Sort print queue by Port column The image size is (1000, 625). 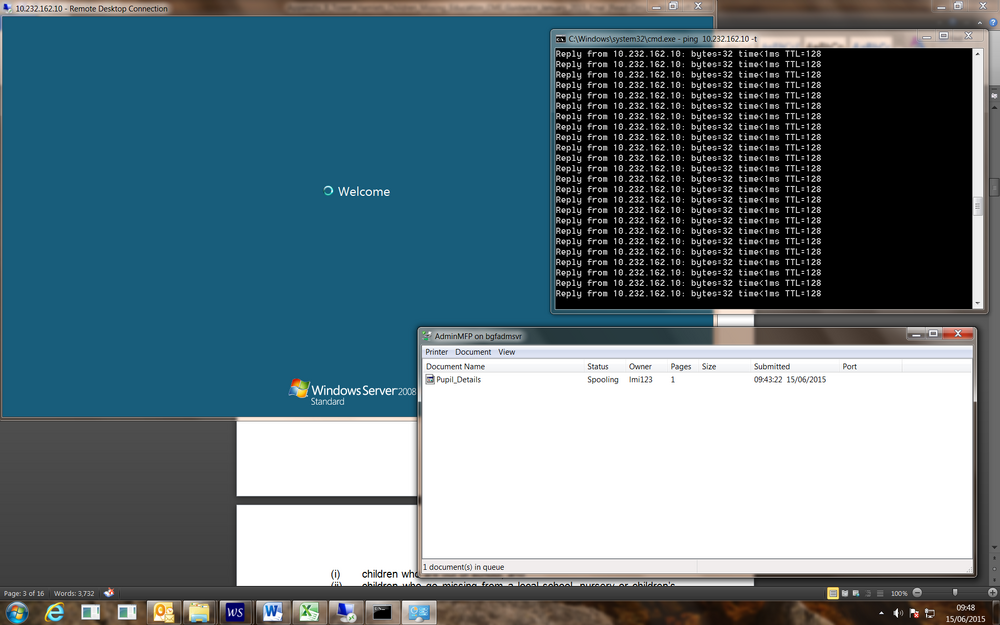pos(871,367)
